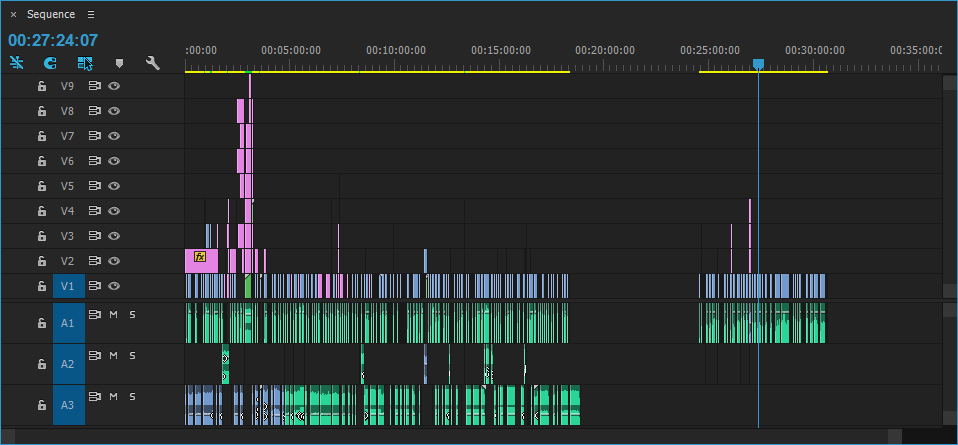Hide track V1 output eye
Screen dimensions: 958x445
tap(114, 285)
